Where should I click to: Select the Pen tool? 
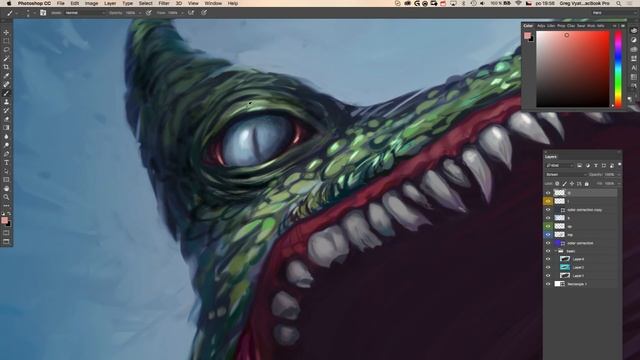(6, 153)
